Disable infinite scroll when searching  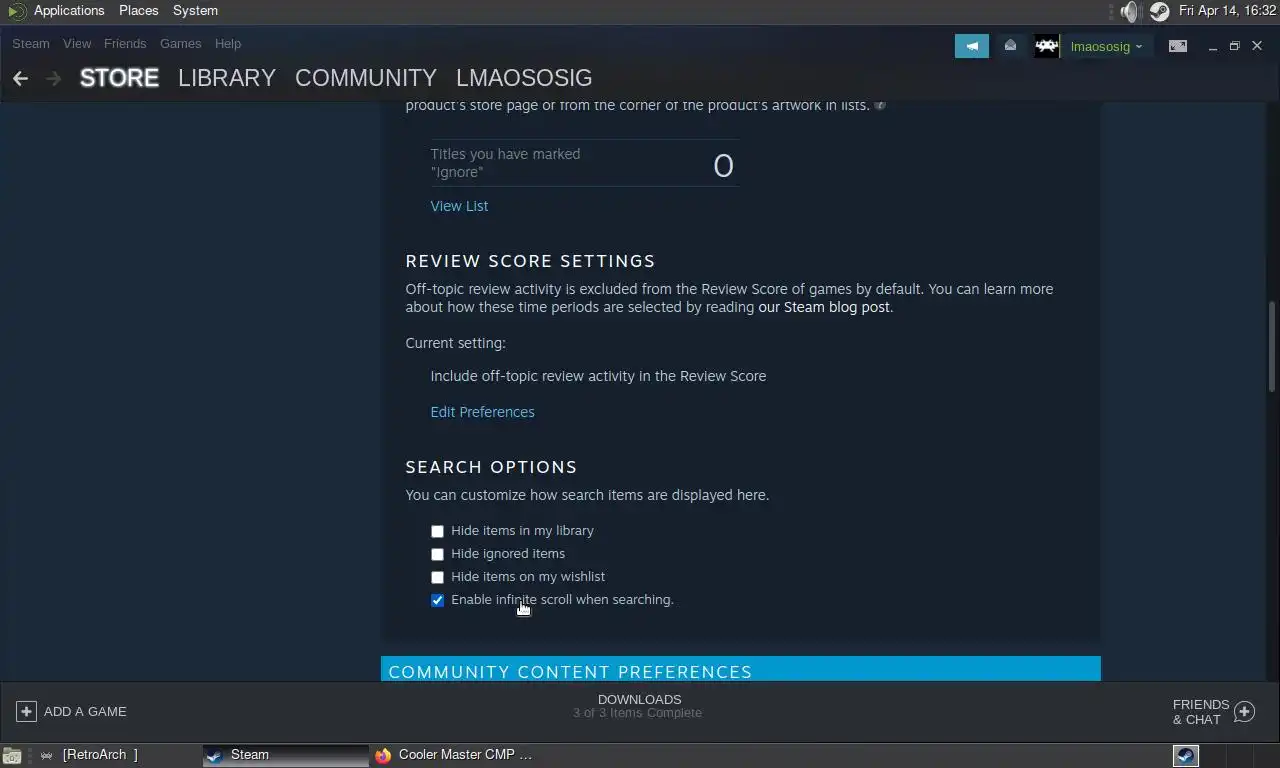pos(437,600)
